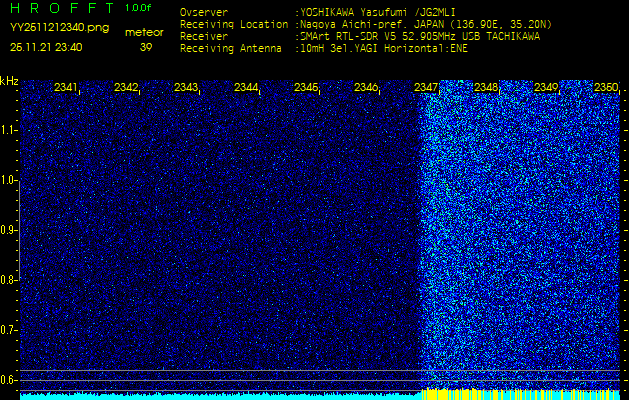
Task: Click the 2343 time marker
Action: (x=186, y=88)
